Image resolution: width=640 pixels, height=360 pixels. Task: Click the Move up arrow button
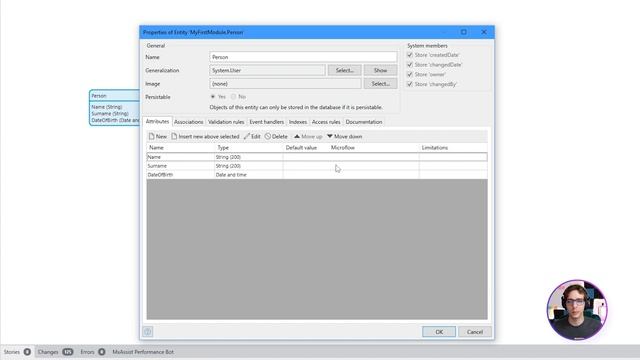(308, 136)
